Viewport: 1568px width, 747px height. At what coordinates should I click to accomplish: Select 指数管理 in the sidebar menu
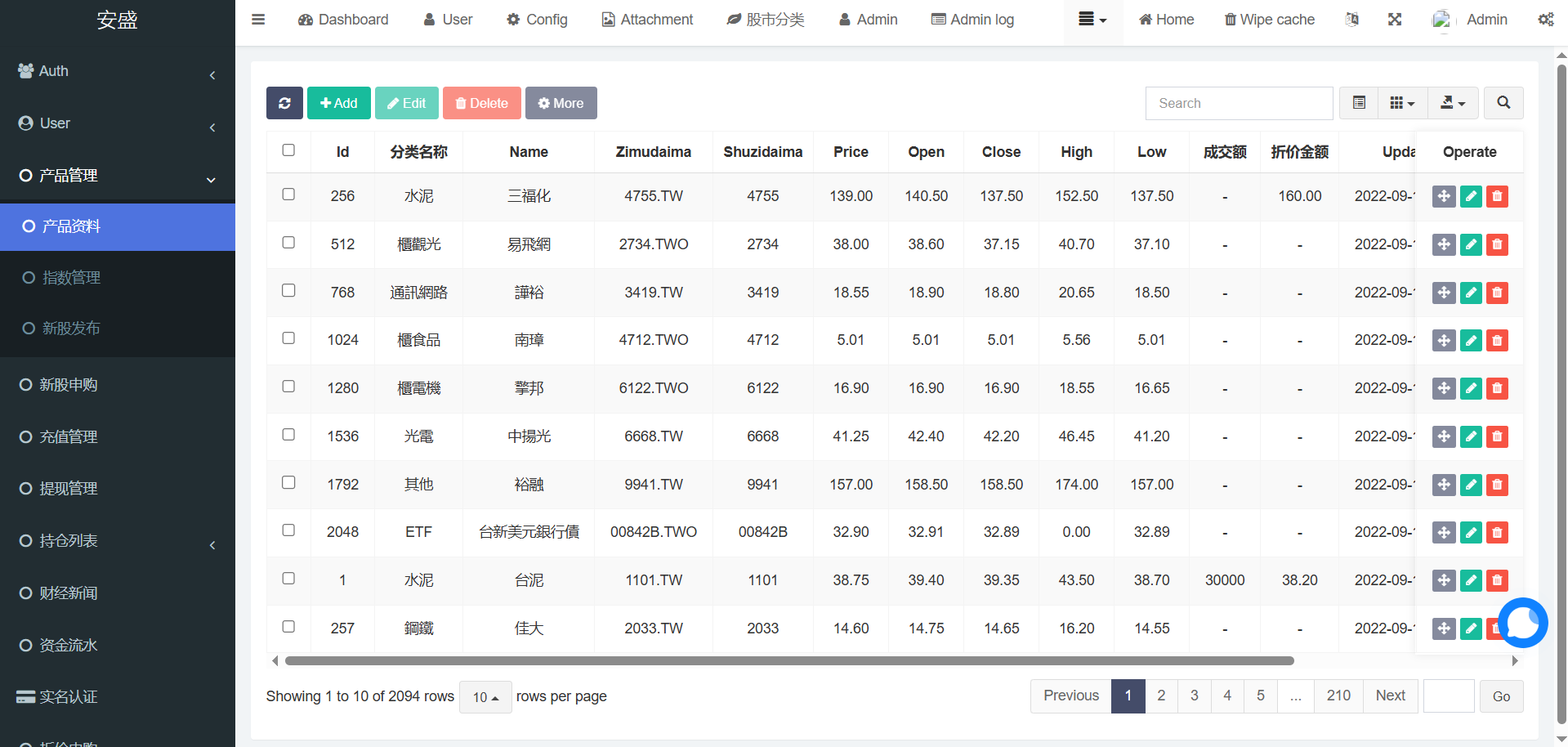pos(71,278)
